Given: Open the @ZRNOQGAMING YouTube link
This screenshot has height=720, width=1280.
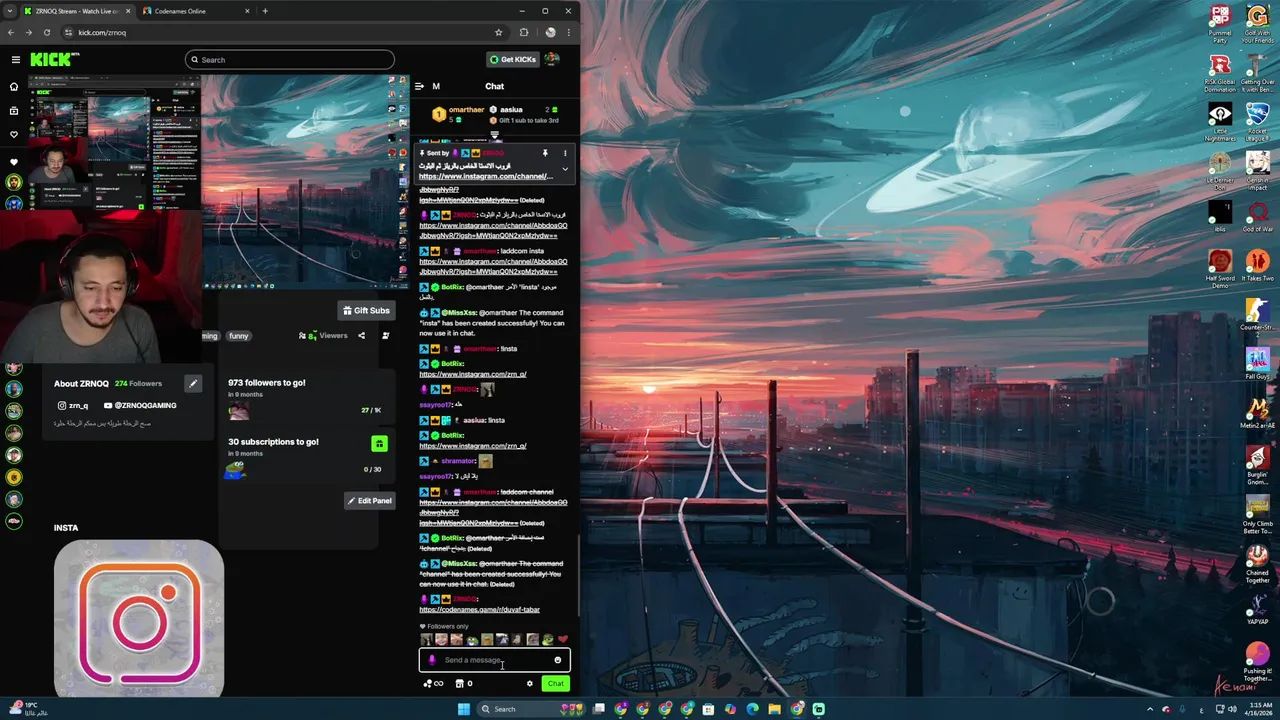Looking at the screenshot, I should 140,405.
